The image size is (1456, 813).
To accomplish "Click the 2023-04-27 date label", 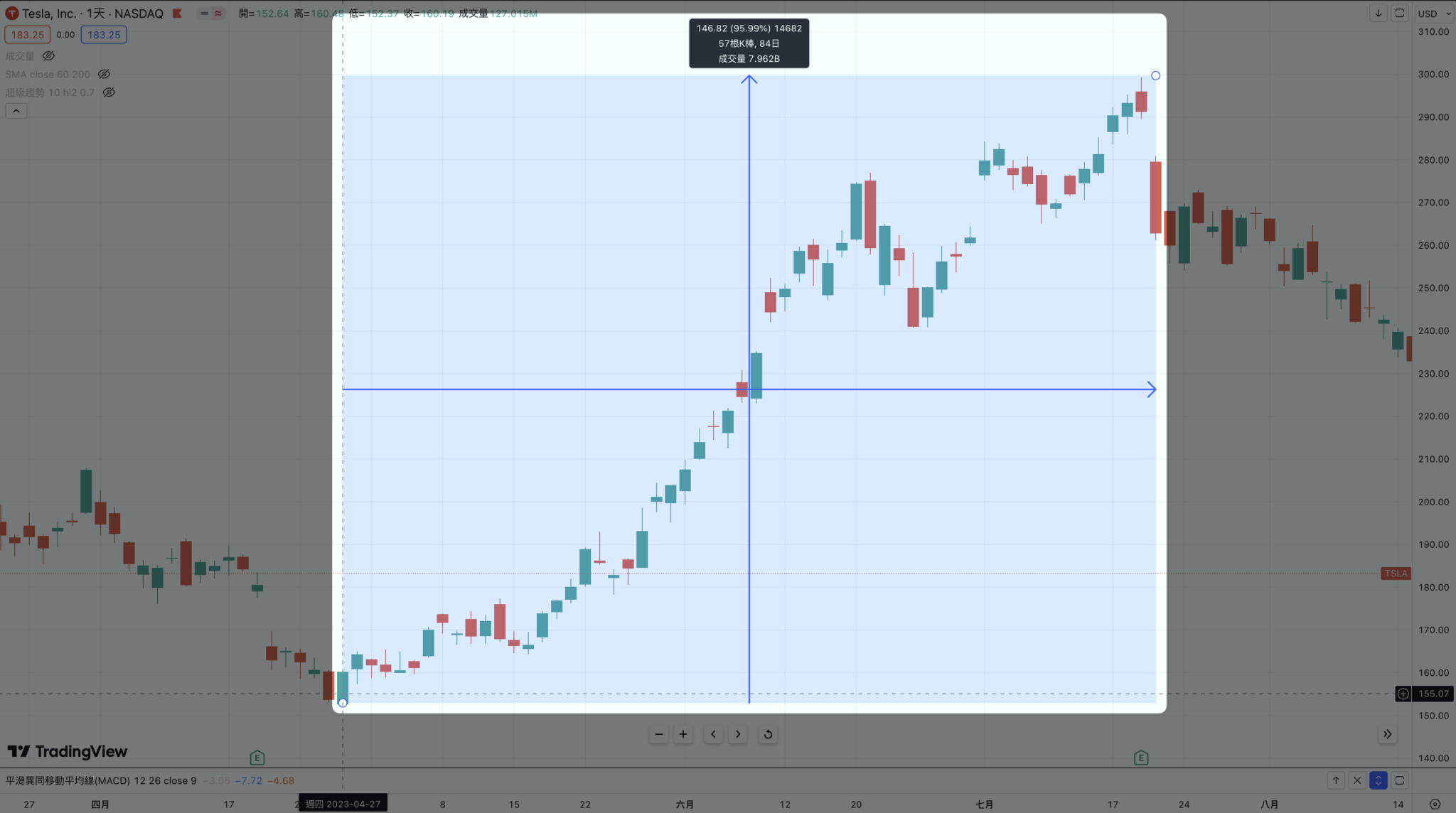I will coord(343,803).
